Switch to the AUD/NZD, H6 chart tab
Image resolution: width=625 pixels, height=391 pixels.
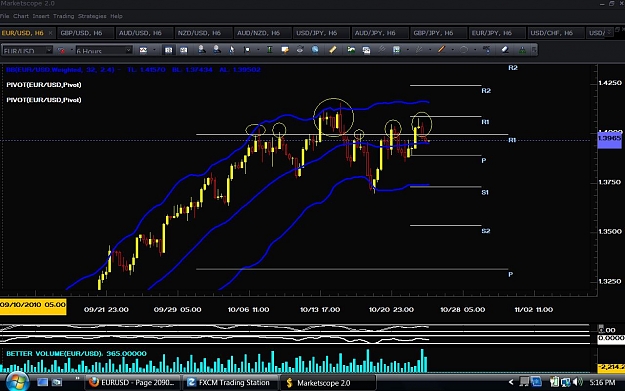[262, 33]
